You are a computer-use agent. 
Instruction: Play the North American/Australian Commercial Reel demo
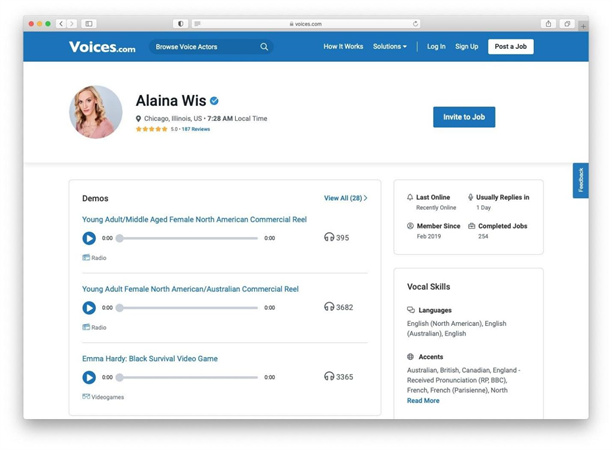89,308
